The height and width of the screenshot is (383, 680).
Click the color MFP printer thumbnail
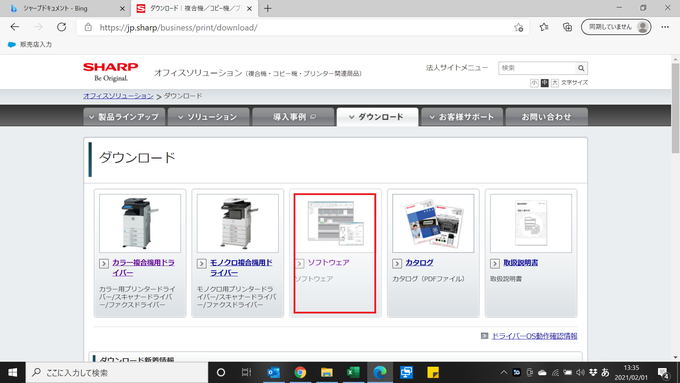[x=140, y=223]
